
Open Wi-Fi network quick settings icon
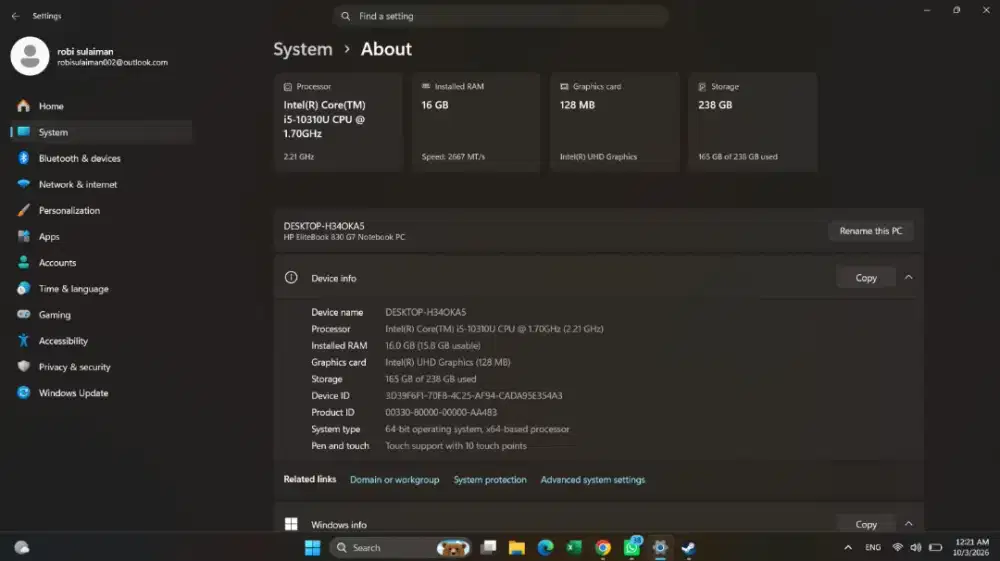coord(897,548)
